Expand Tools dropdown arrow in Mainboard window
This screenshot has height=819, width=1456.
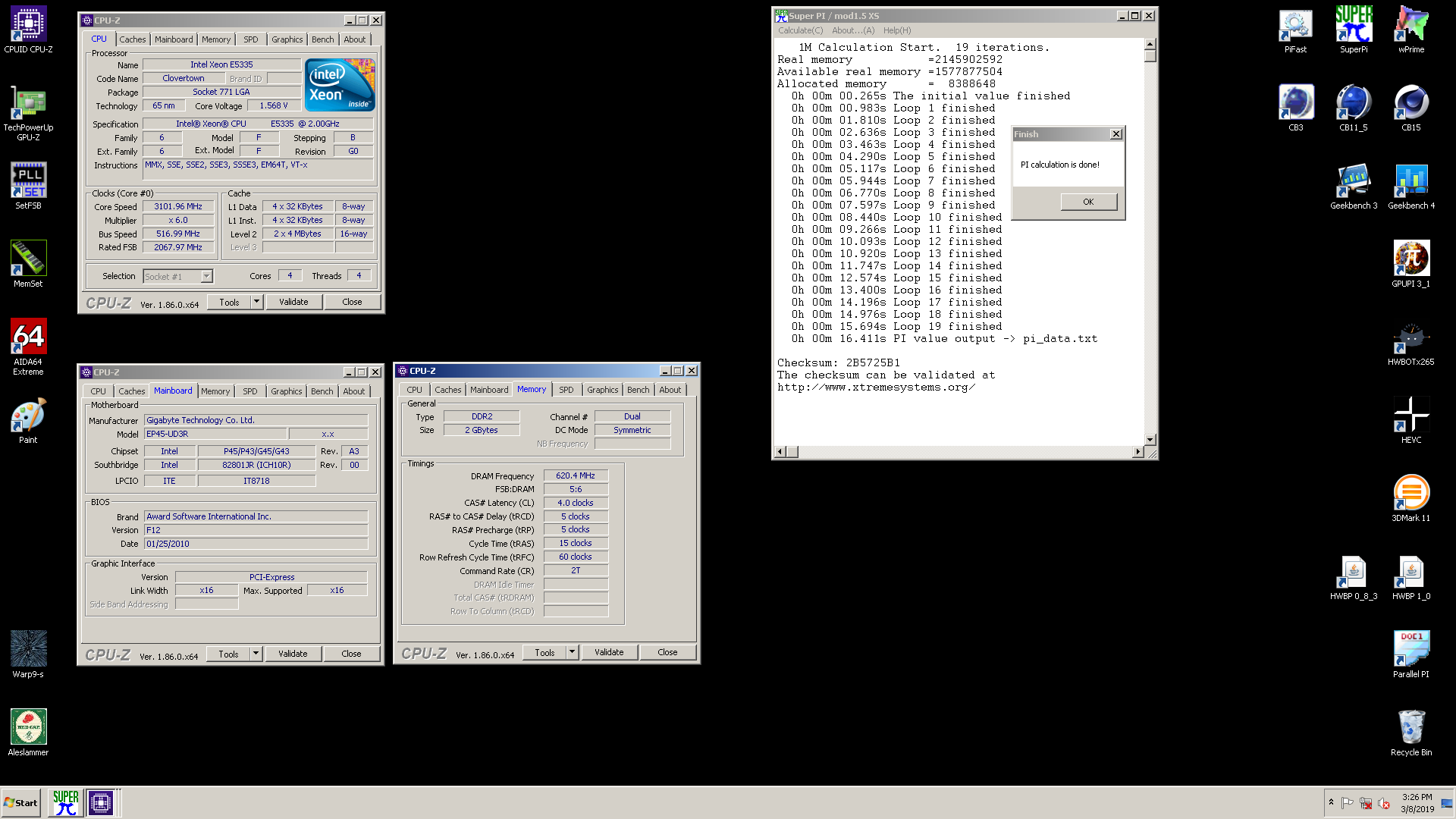coord(256,654)
